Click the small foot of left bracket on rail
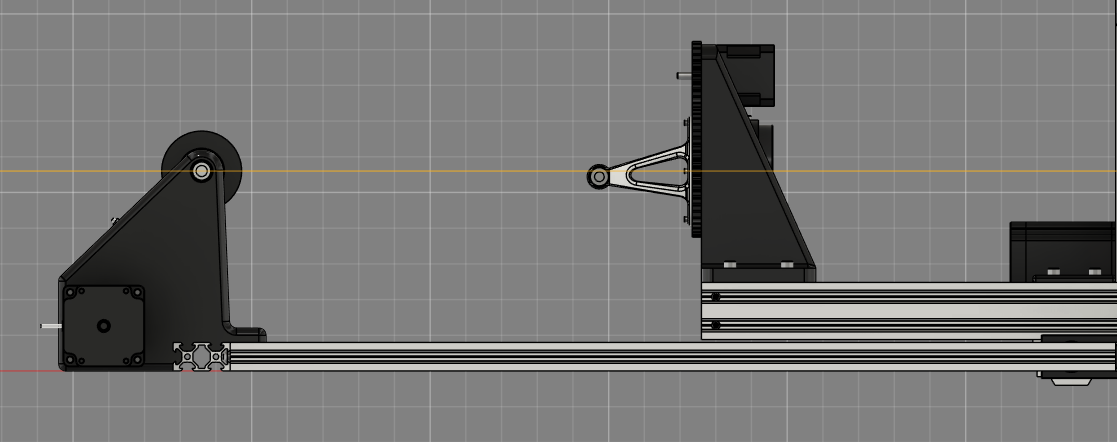1117x442 pixels. click(x=248, y=334)
